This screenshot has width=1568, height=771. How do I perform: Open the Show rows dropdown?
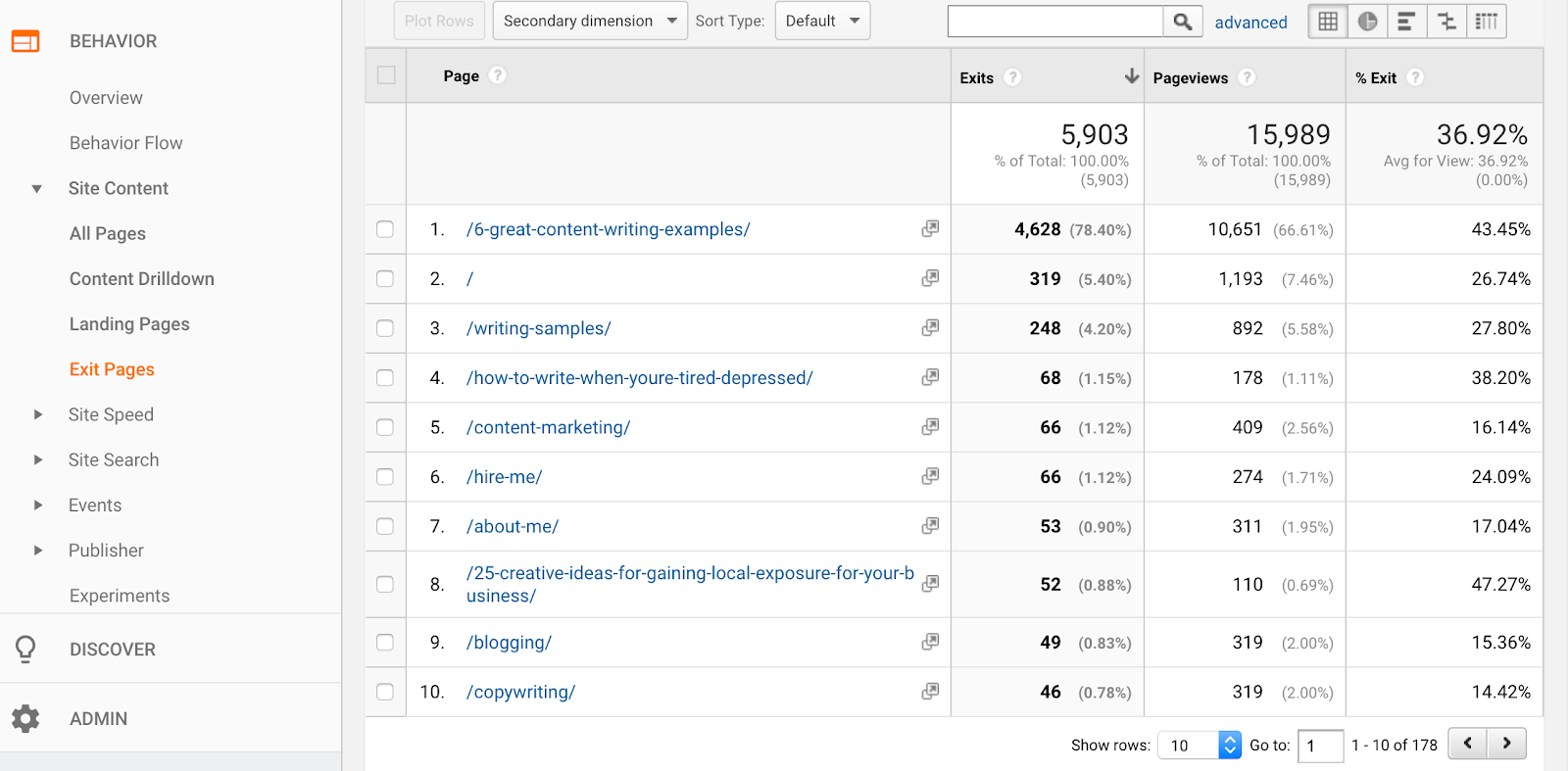pyautogui.click(x=1200, y=746)
